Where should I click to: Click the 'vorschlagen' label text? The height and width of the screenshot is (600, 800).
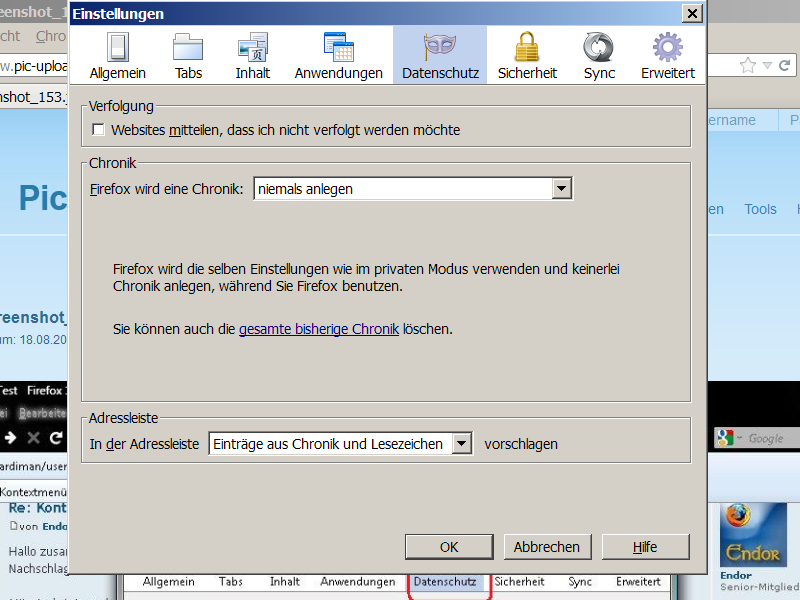tap(521, 444)
